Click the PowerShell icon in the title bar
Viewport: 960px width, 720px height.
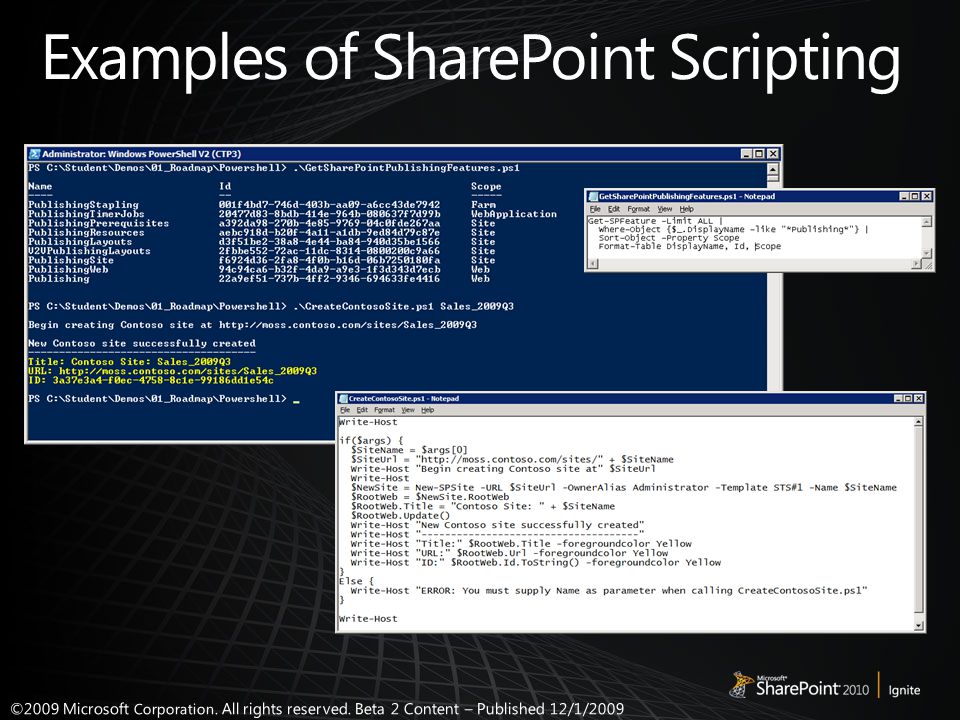[35, 154]
